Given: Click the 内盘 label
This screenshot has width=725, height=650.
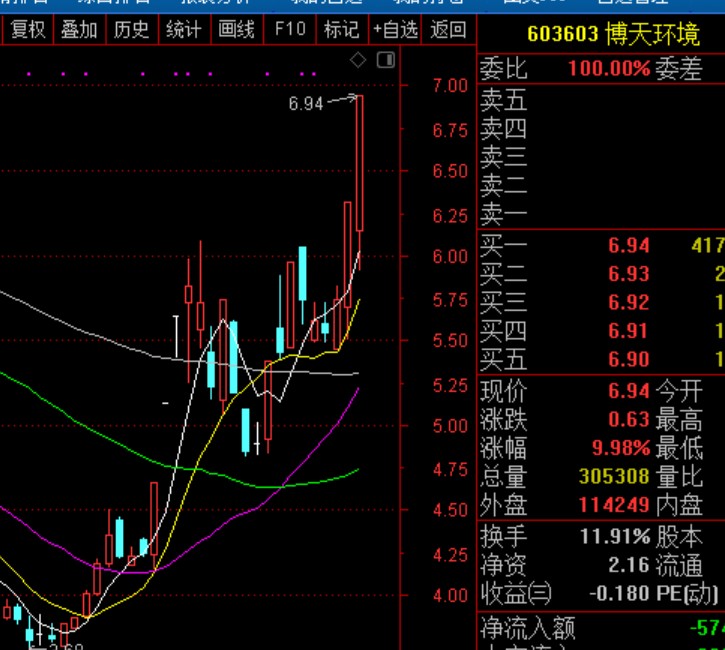Looking at the screenshot, I should (679, 505).
